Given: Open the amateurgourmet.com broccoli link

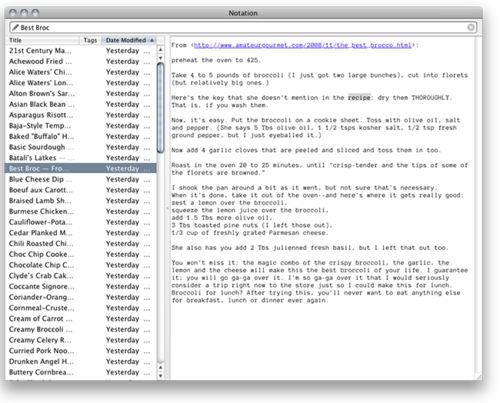Looking at the screenshot, I should coord(302,45).
